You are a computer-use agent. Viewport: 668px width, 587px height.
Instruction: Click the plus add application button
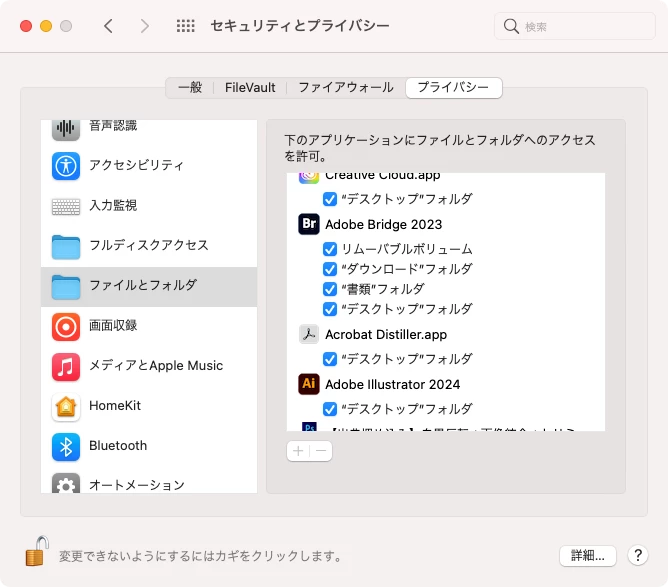pyautogui.click(x=298, y=451)
